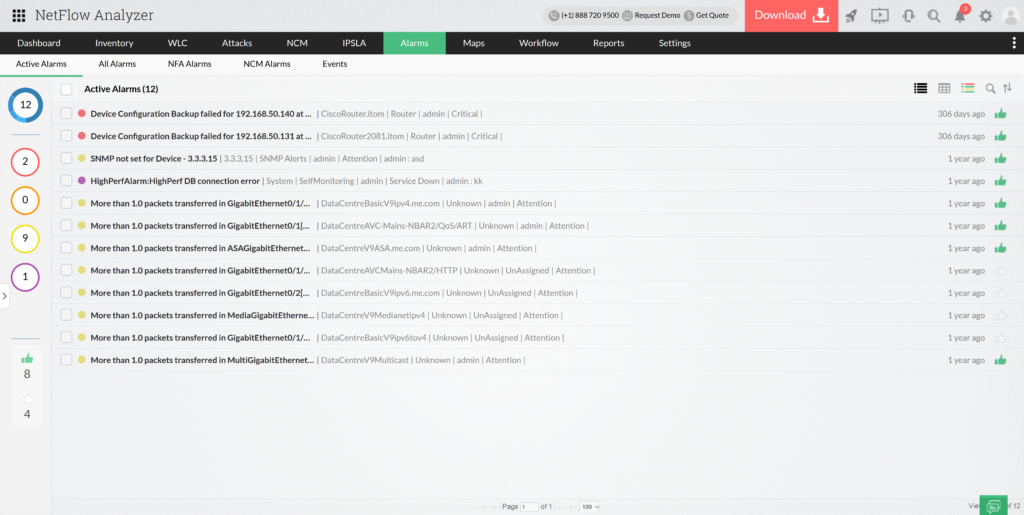Screen dimensions: 1024x515
Task: Open the notifications bell
Action: (960, 16)
